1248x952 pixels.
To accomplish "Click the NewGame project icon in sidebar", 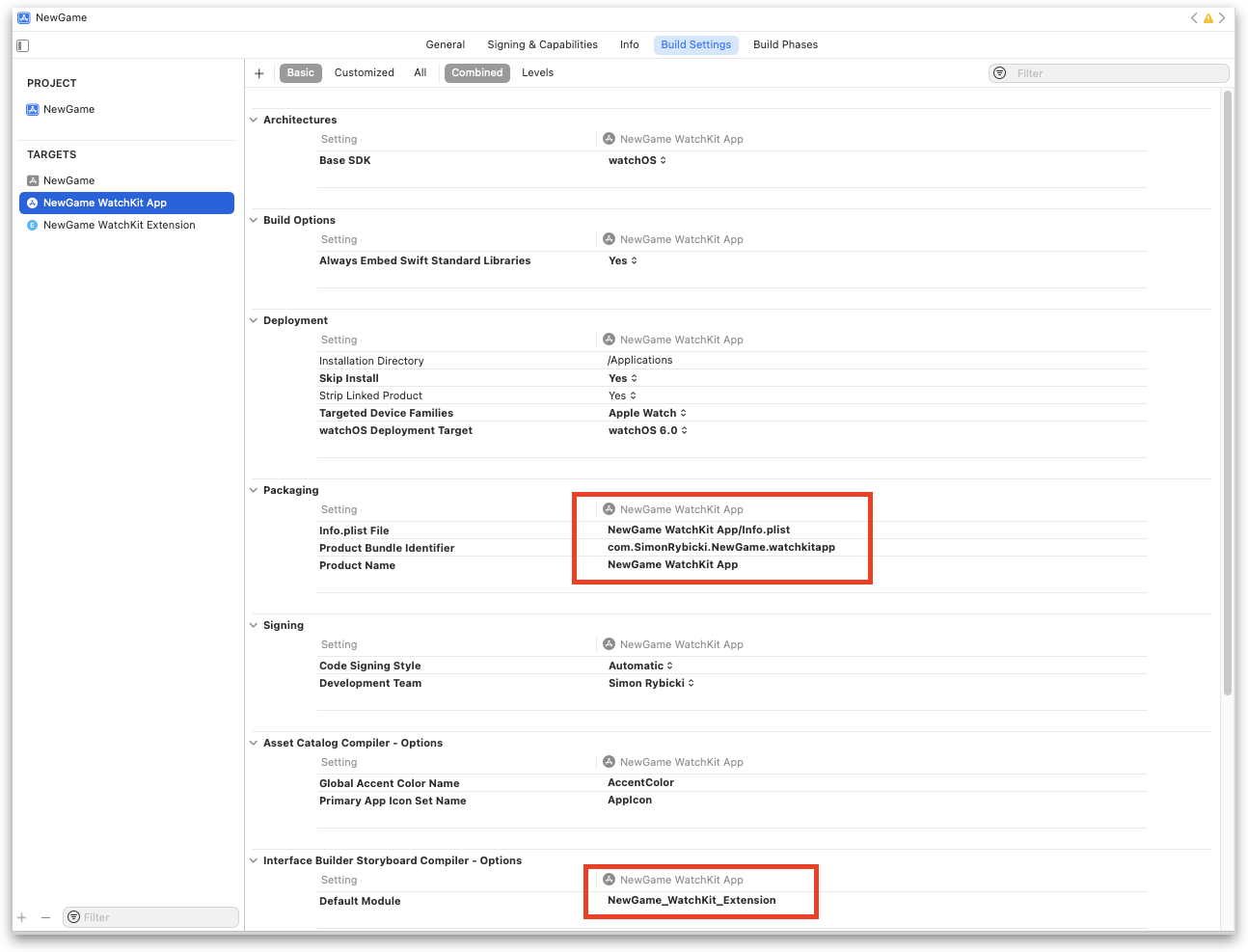I will pyautogui.click(x=33, y=110).
